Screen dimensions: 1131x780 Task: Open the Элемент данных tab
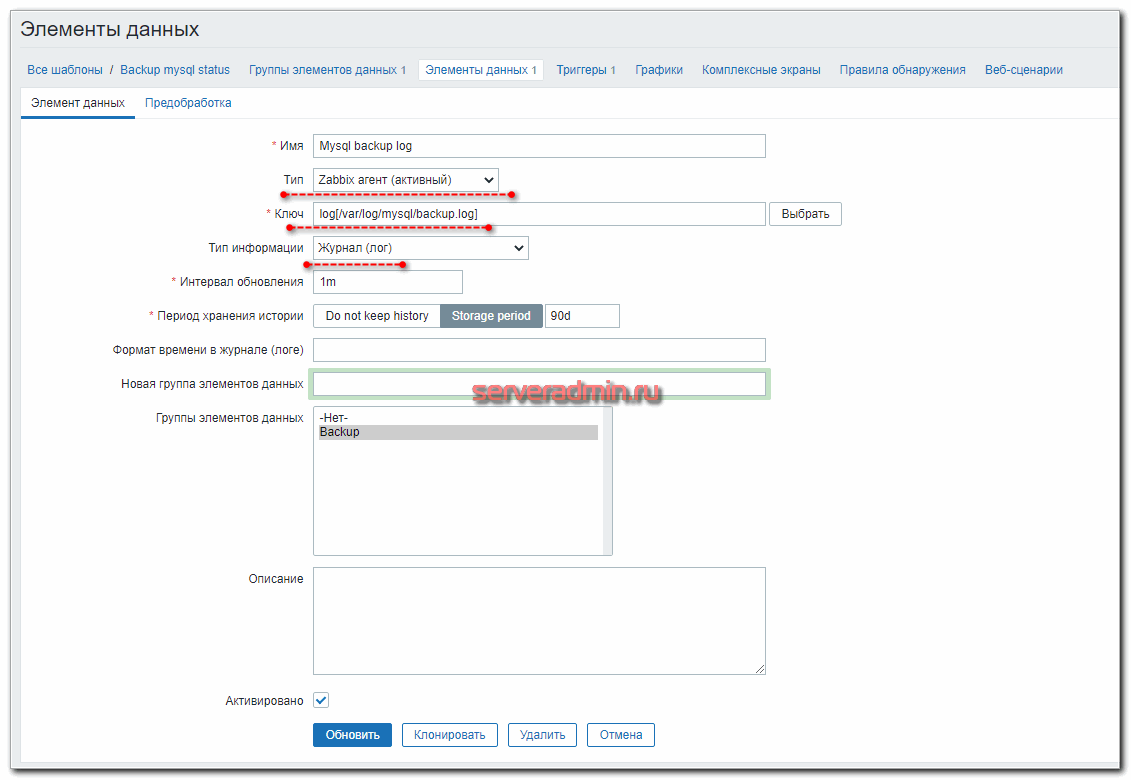78,103
